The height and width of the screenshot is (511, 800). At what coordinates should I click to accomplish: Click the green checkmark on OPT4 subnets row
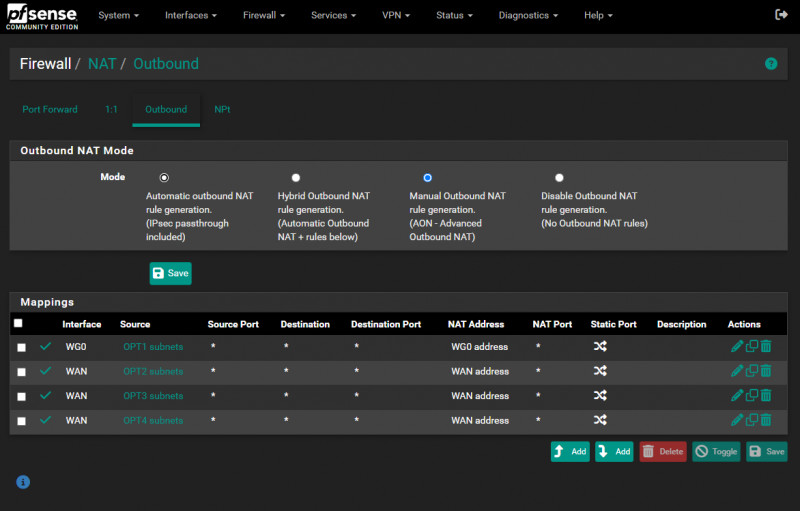45,420
